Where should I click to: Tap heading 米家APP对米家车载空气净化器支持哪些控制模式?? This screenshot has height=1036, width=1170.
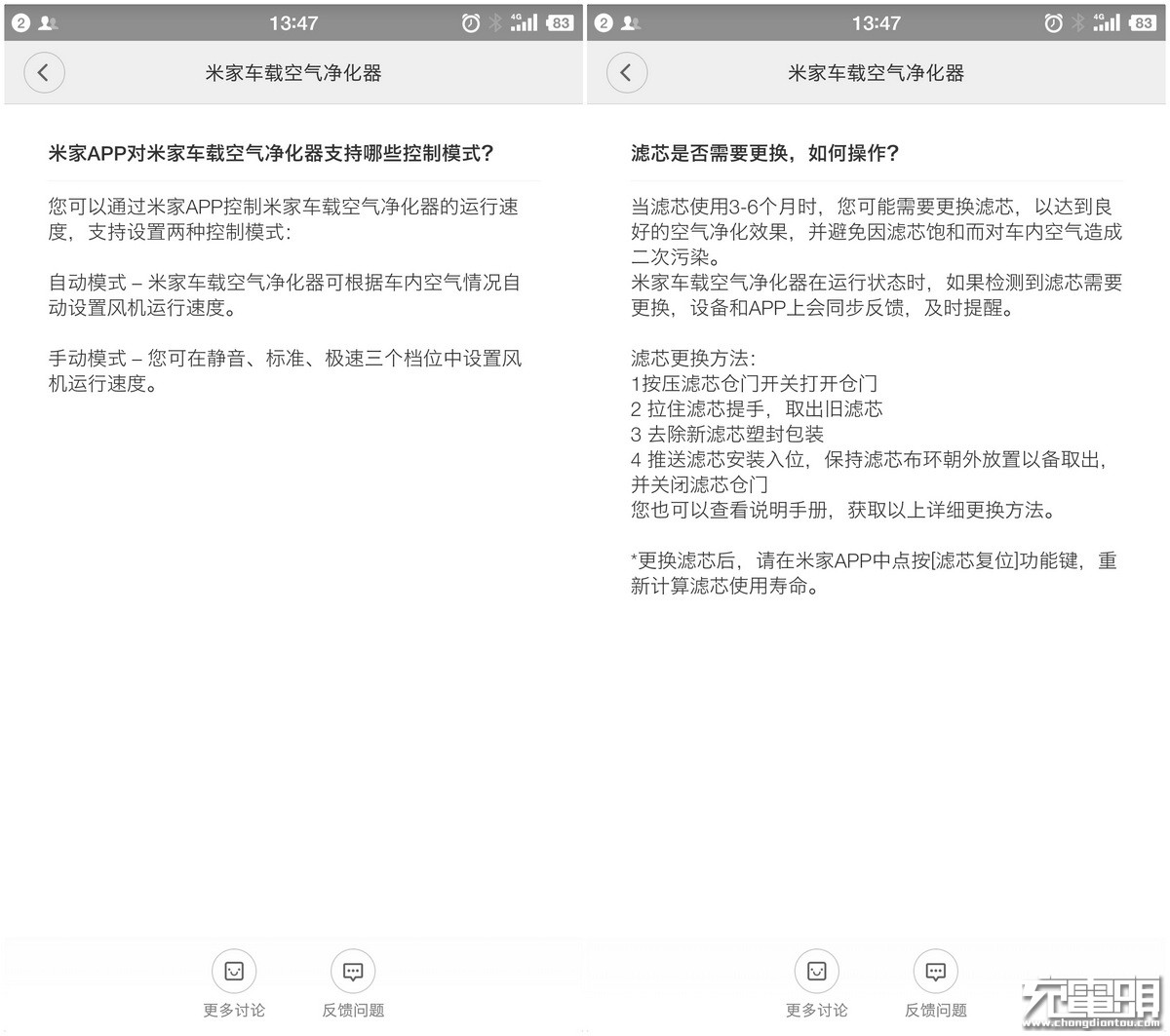coord(272,153)
